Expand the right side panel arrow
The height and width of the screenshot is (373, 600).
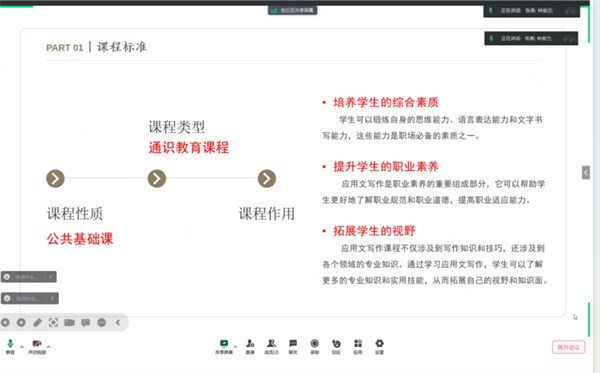coord(586,173)
